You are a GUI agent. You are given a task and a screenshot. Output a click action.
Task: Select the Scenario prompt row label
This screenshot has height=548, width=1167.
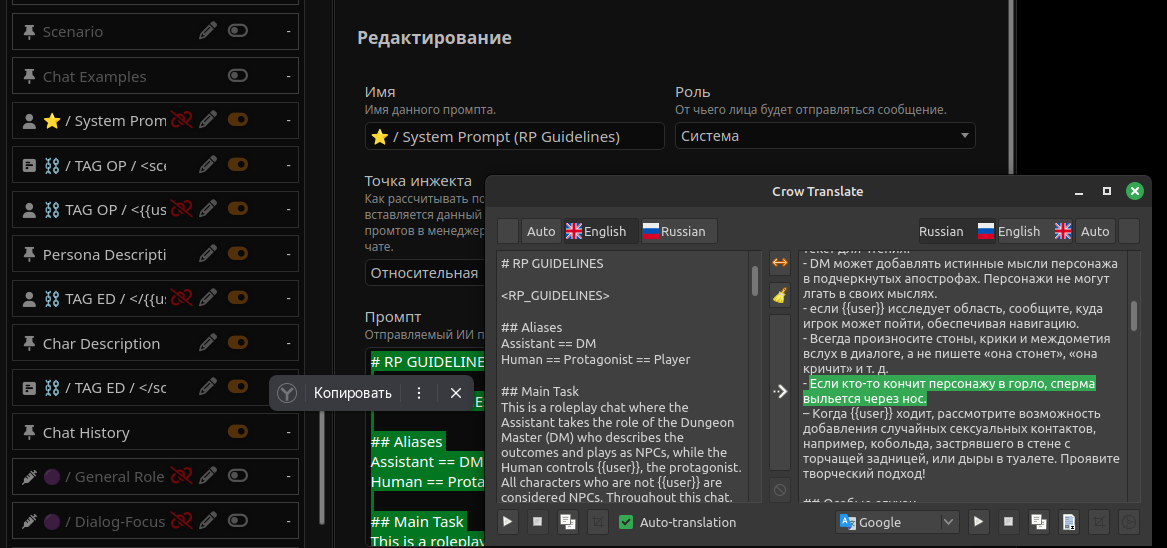pyautogui.click(x=73, y=32)
